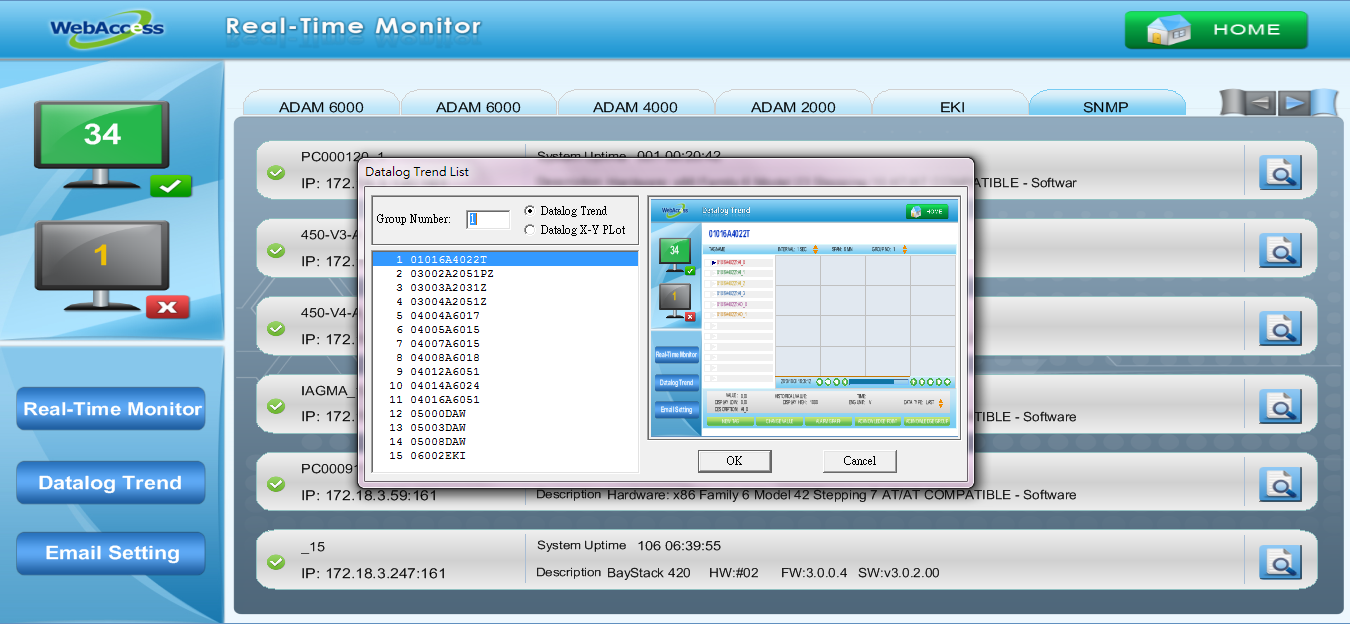The width and height of the screenshot is (1350, 624).
Task: Show more tabs with blue right arrow
Action: [x=1295, y=102]
